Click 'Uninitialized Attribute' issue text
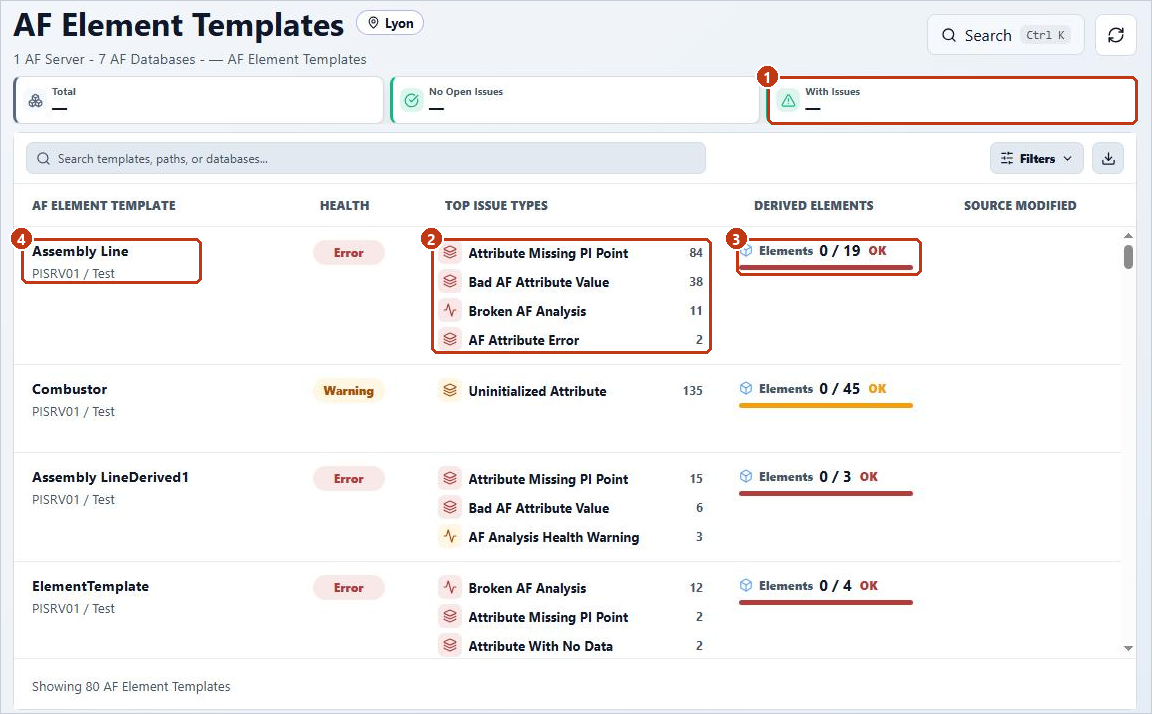Image resolution: width=1152 pixels, height=714 pixels. click(x=537, y=392)
